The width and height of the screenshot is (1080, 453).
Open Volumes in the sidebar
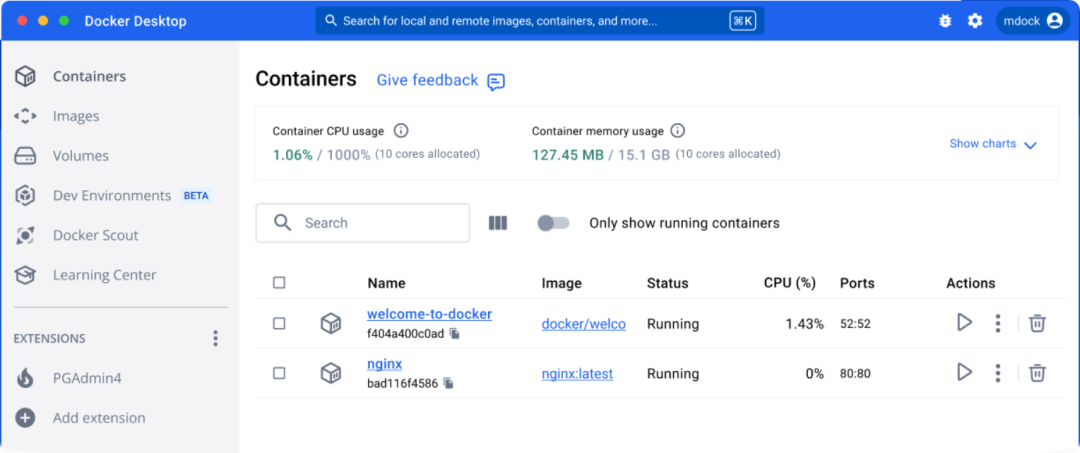pos(81,156)
